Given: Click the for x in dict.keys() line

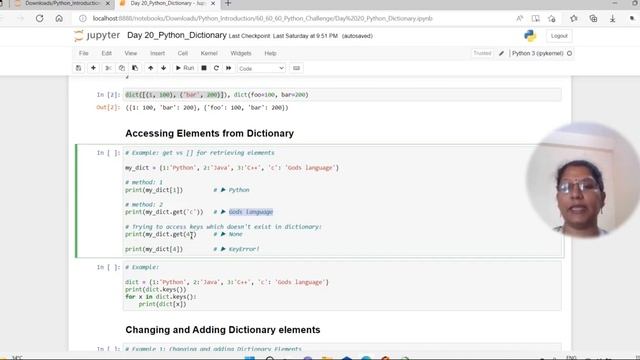Looking at the screenshot, I should point(161,297).
